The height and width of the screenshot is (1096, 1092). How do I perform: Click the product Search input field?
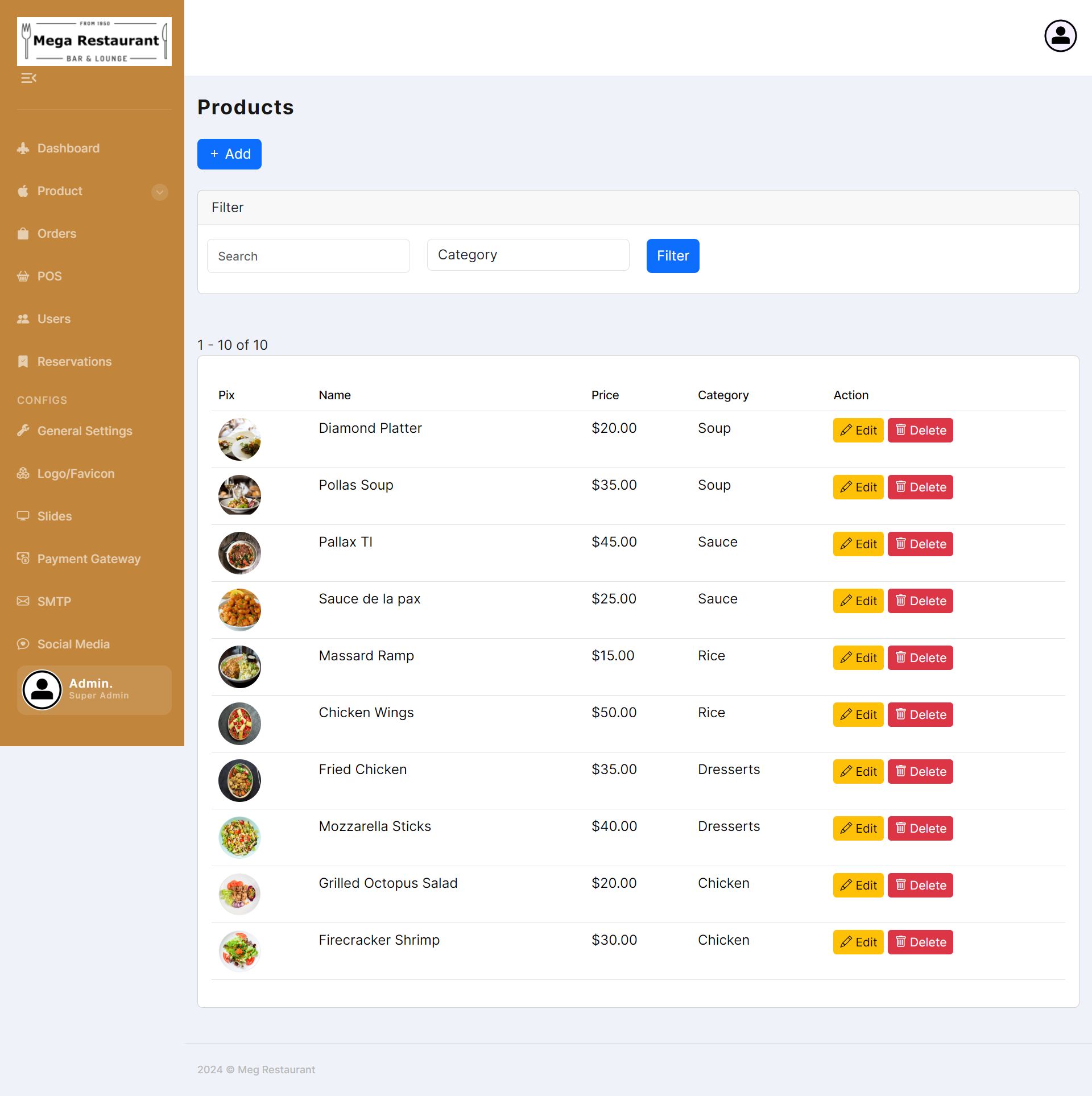click(308, 256)
